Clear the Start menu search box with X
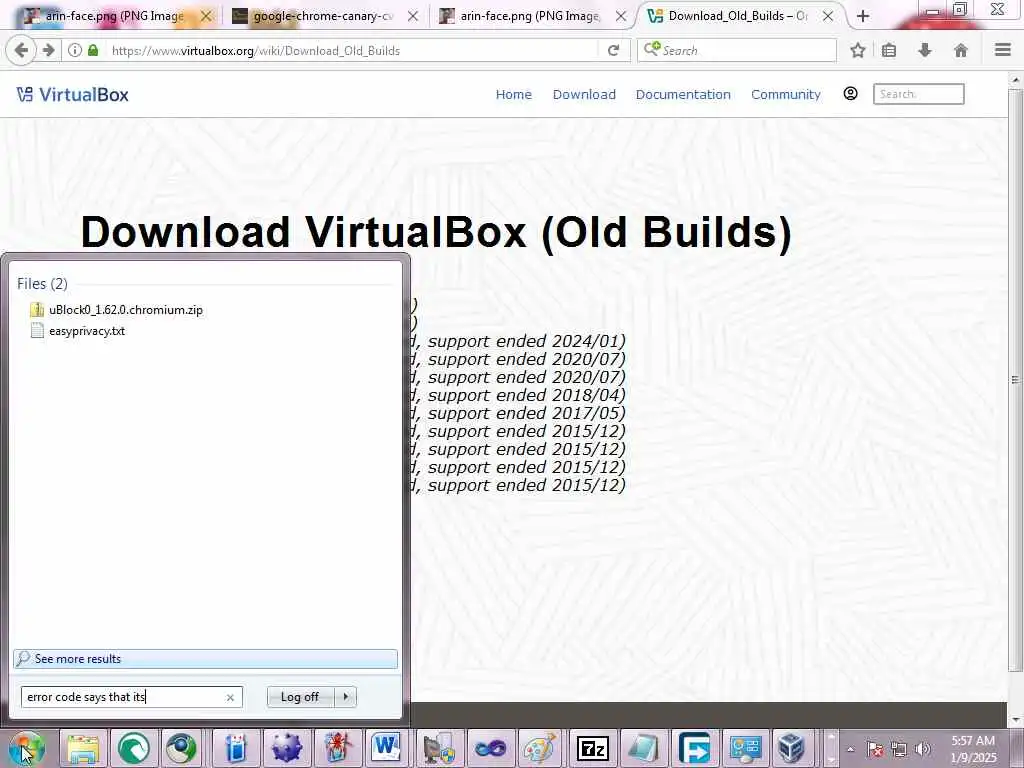The height and width of the screenshot is (768, 1024). click(x=230, y=697)
